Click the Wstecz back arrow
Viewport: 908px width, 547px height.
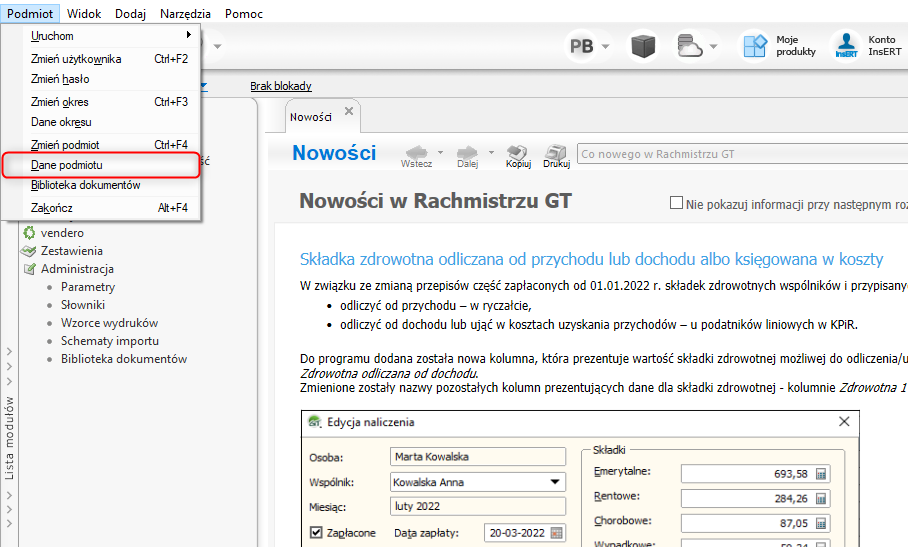416,156
